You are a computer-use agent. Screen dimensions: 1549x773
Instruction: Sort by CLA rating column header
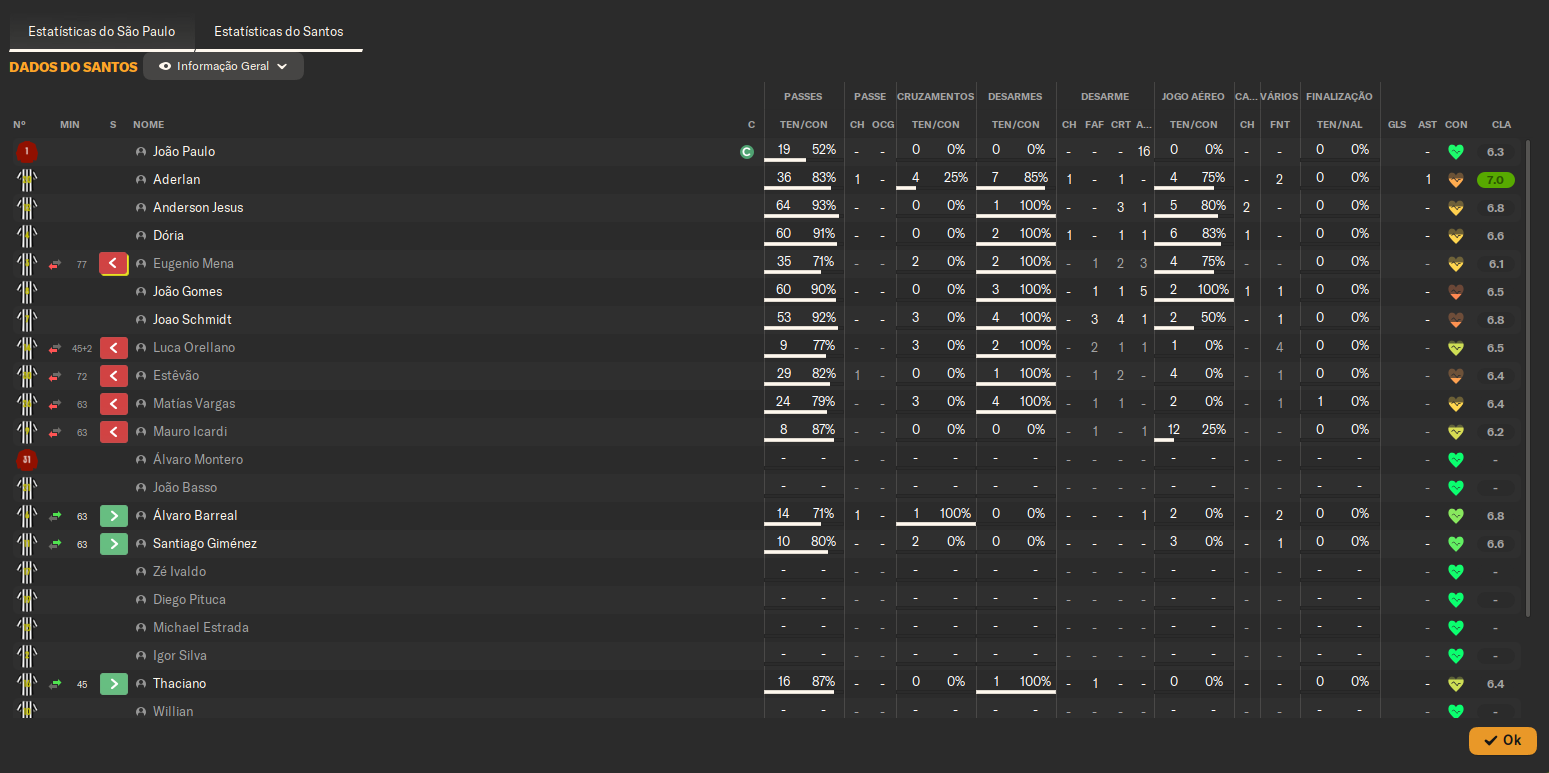[1502, 125]
